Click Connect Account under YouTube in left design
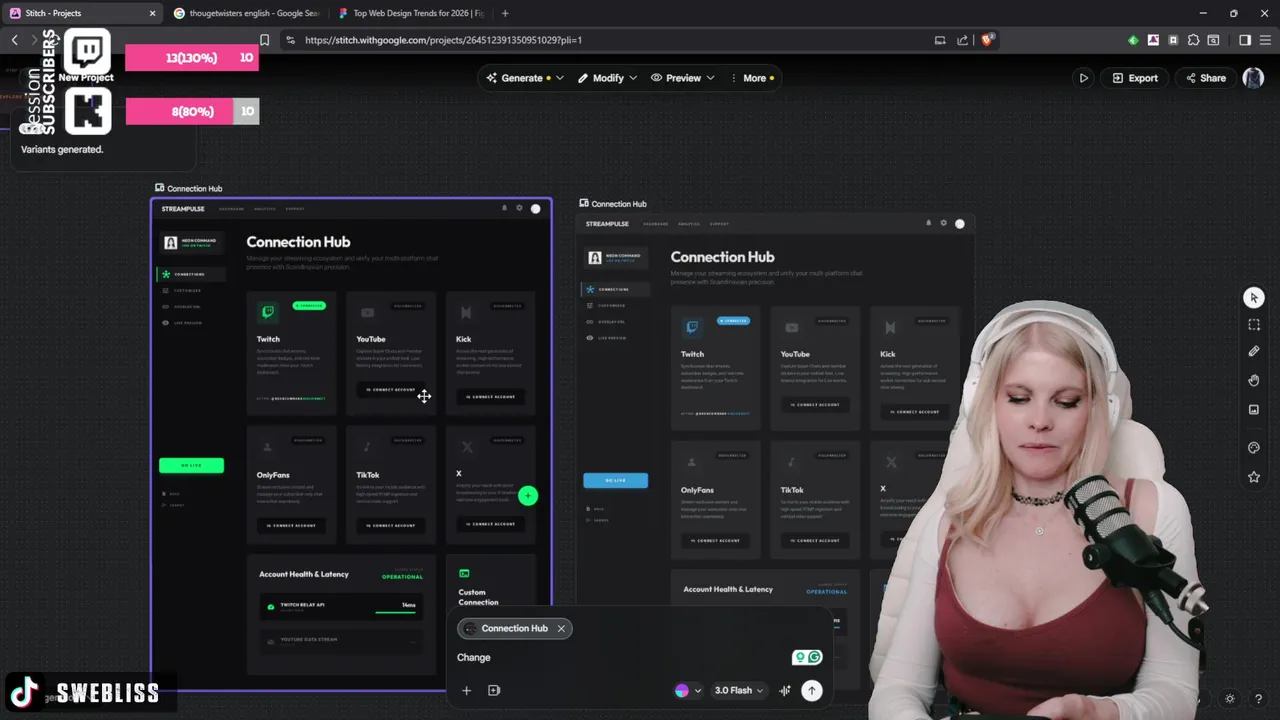 tap(391, 390)
